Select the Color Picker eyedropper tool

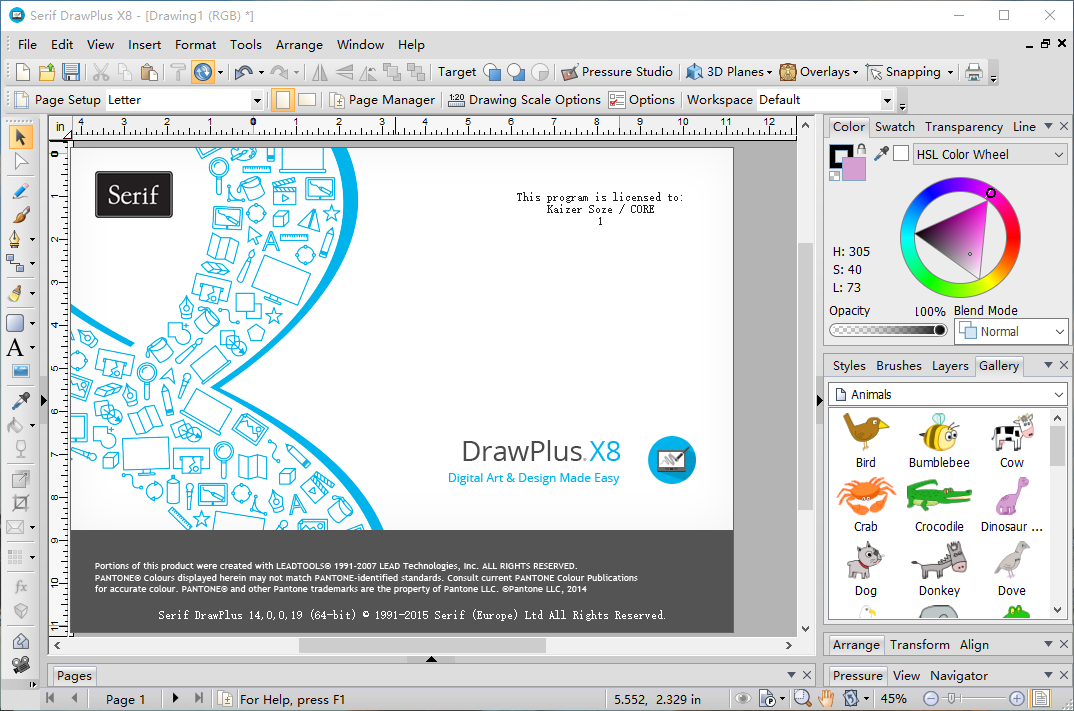click(19, 400)
